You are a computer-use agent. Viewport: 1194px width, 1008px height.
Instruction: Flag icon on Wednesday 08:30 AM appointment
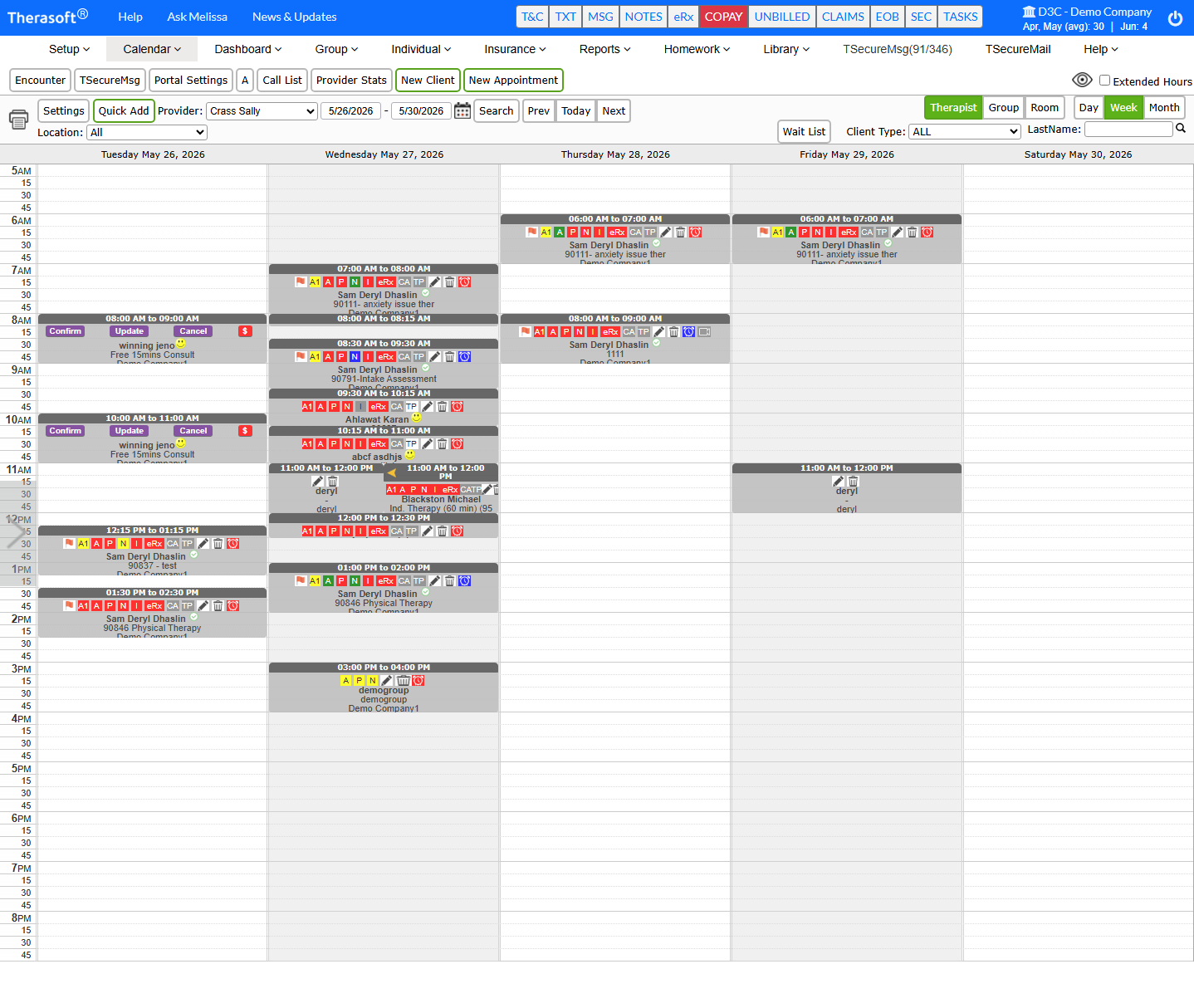point(301,357)
